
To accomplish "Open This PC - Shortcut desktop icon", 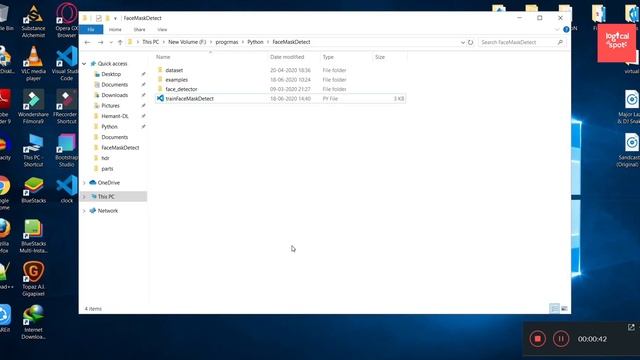I will 33,150.
